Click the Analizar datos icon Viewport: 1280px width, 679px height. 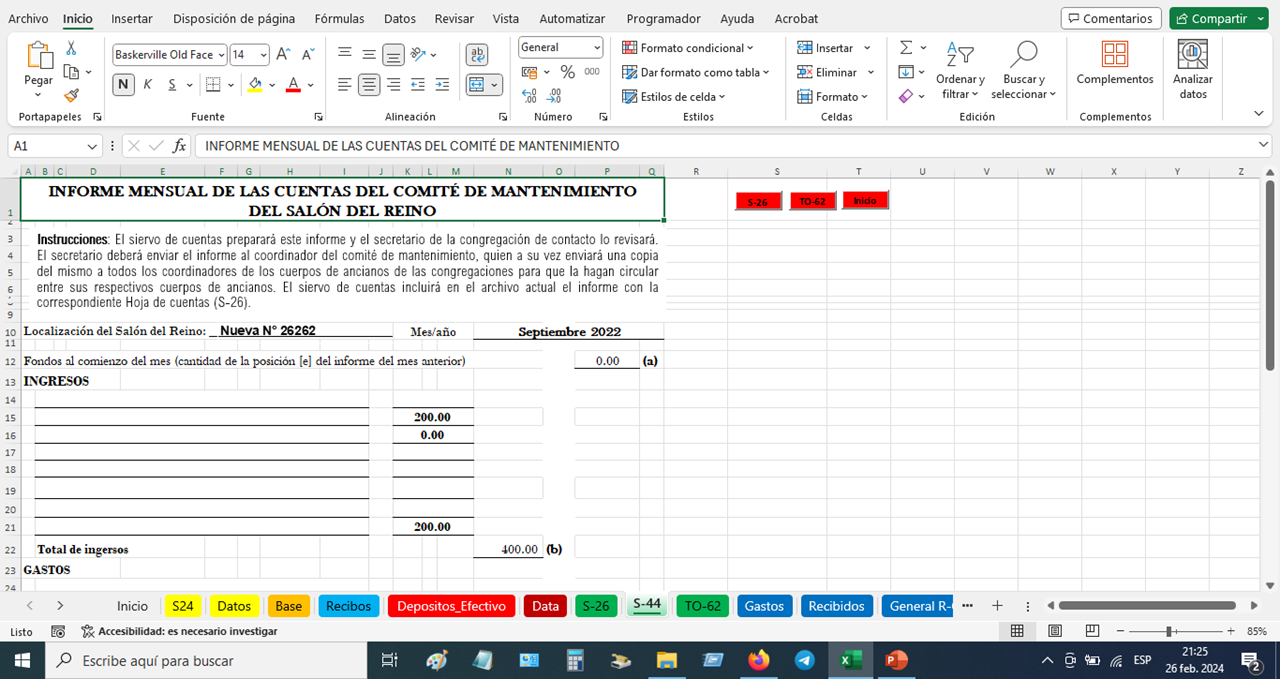point(1193,53)
